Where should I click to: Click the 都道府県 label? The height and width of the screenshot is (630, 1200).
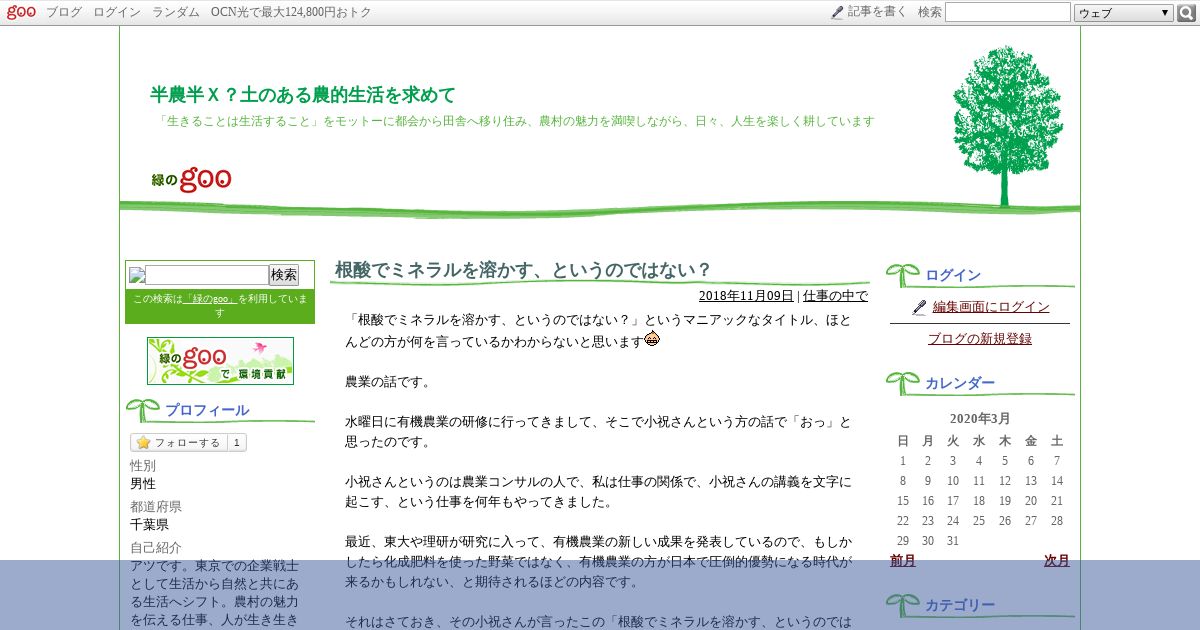pyautogui.click(x=156, y=507)
